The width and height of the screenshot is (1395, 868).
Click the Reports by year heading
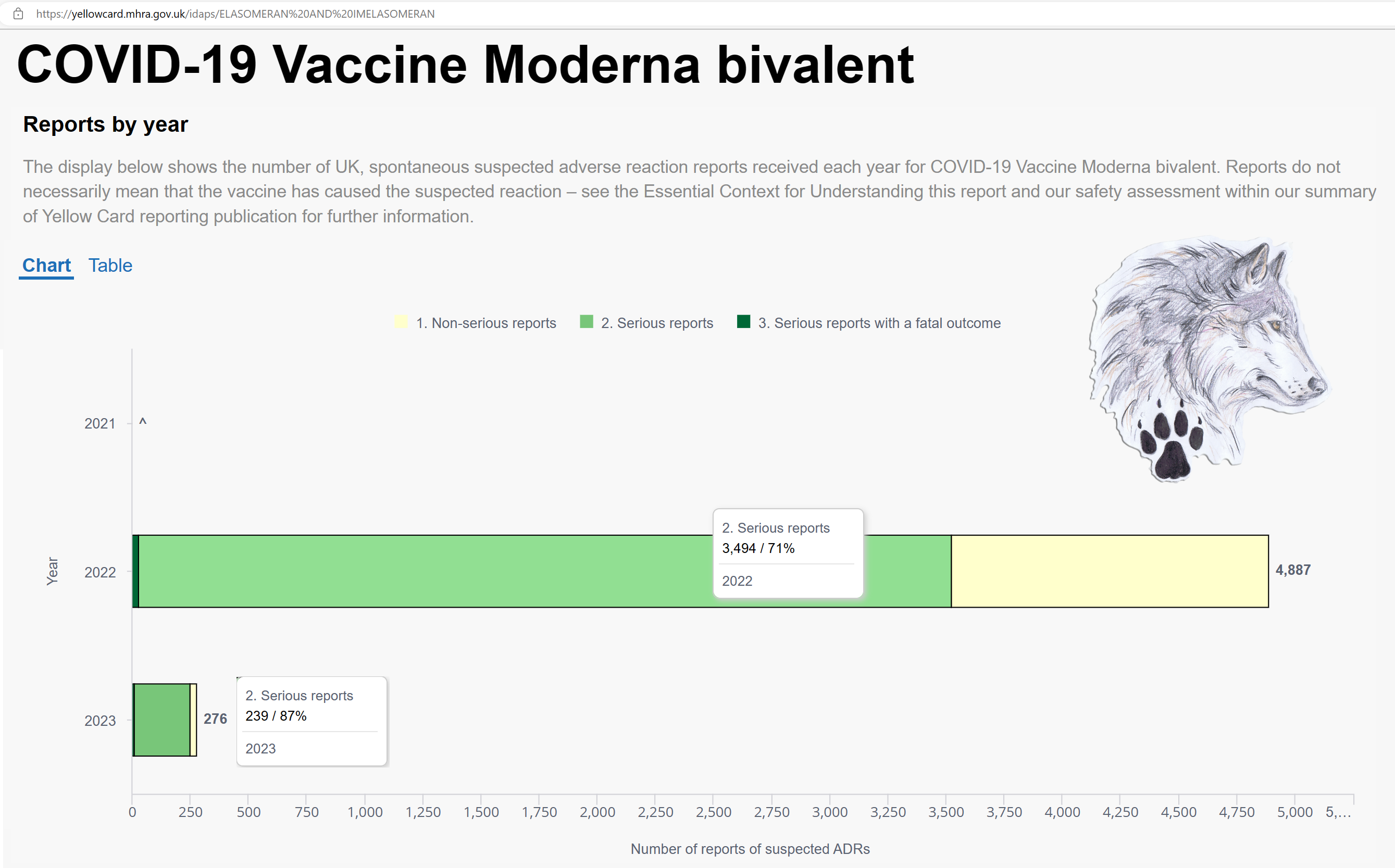point(106,124)
